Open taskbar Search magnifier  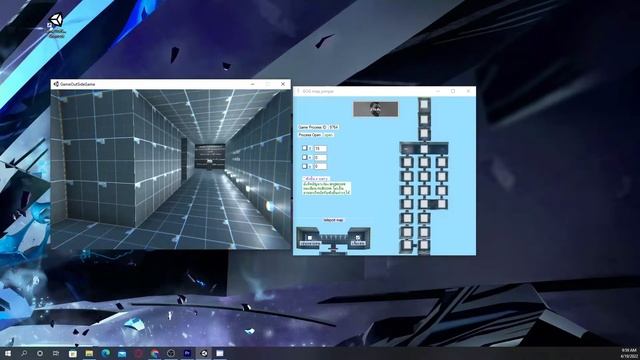[x=24, y=353]
